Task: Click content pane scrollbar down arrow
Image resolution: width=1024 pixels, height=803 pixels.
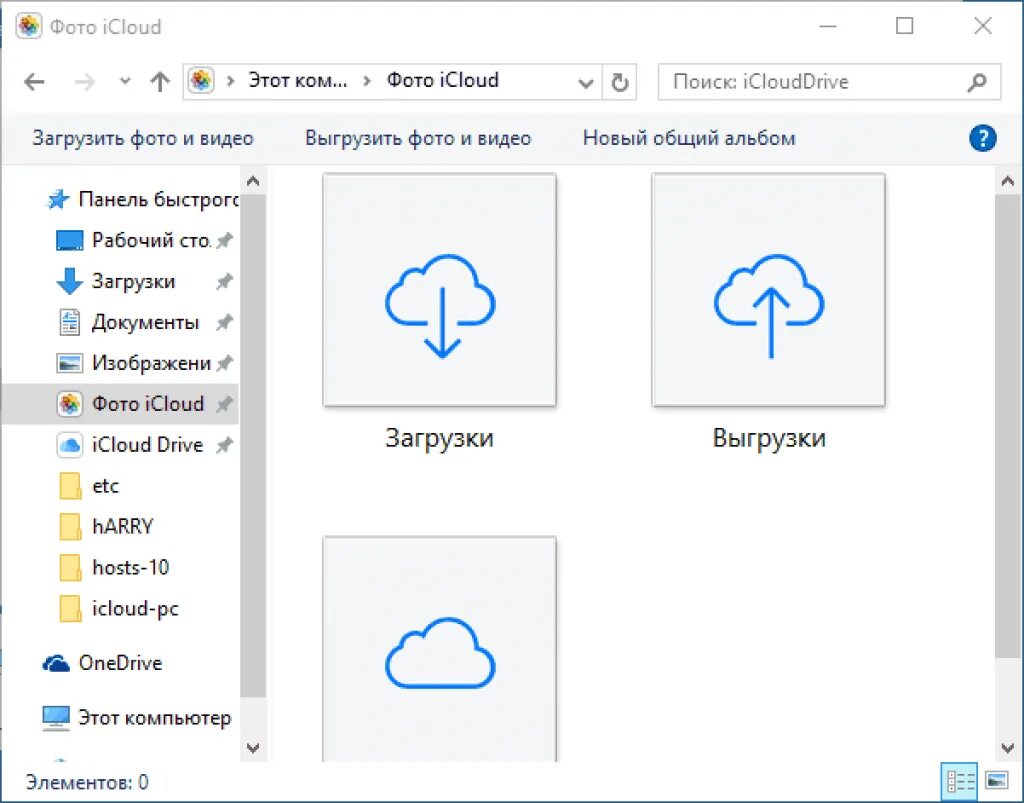Action: (1008, 748)
